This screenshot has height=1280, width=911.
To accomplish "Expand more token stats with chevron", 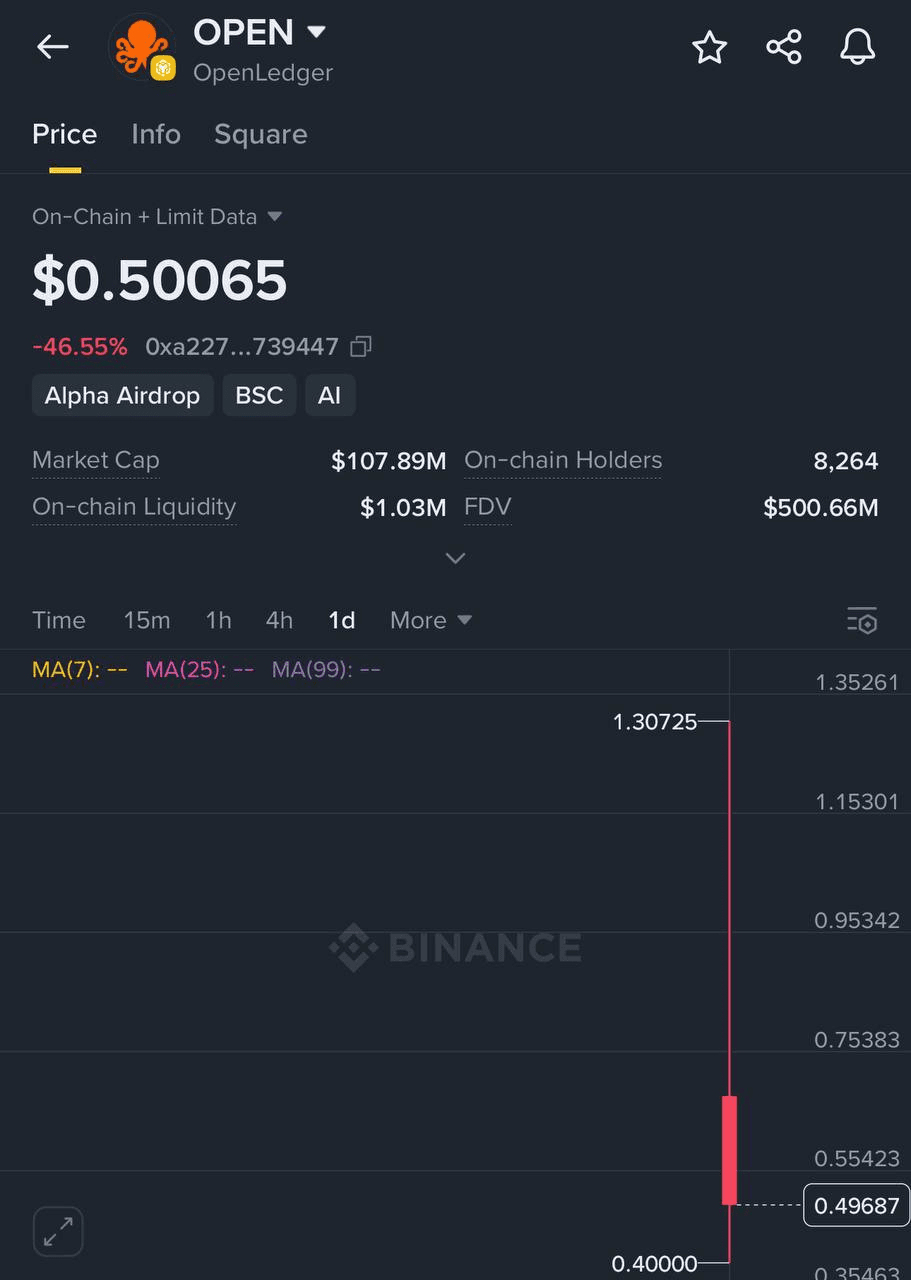I will (x=455, y=558).
